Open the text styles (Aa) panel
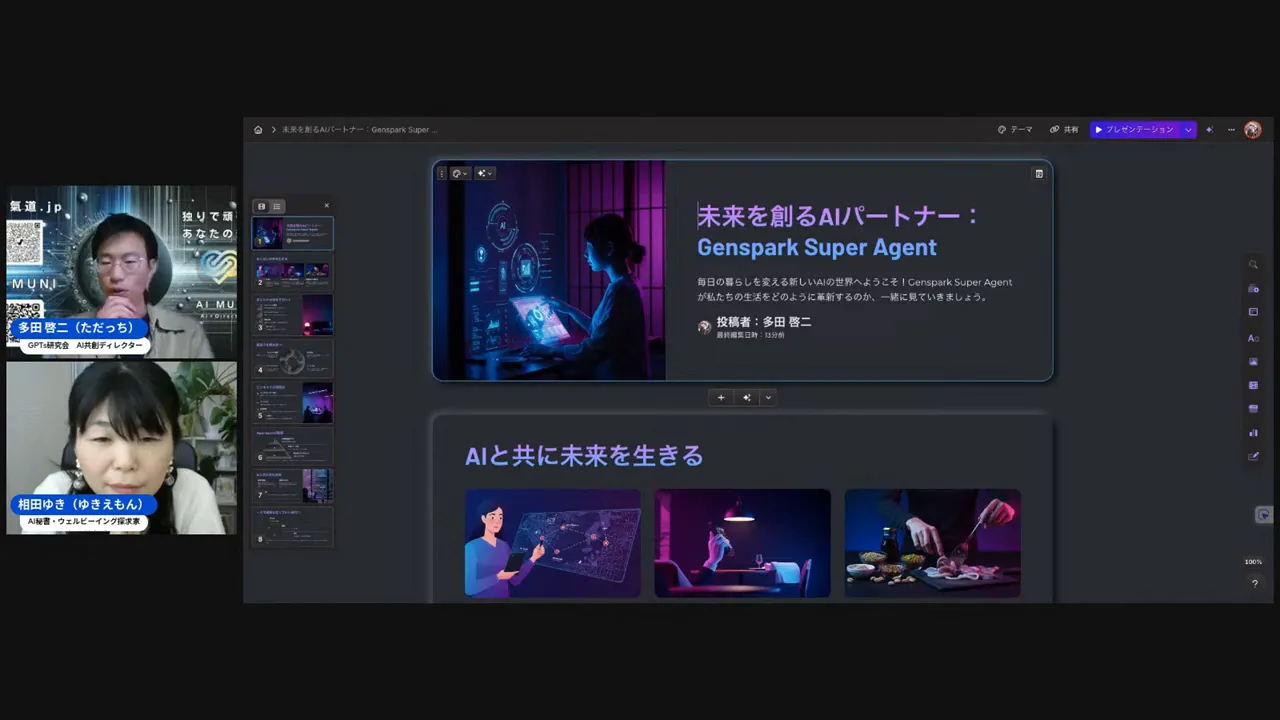Image resolution: width=1280 pixels, height=720 pixels. pos(1253,338)
